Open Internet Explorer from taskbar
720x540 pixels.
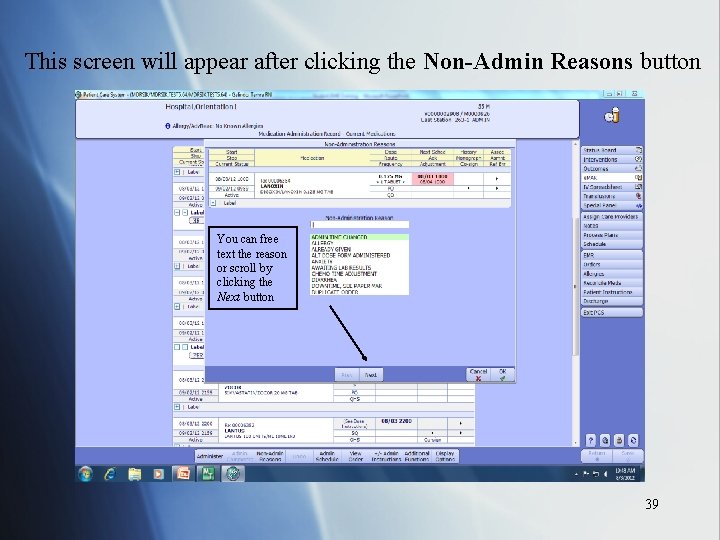coord(110,473)
